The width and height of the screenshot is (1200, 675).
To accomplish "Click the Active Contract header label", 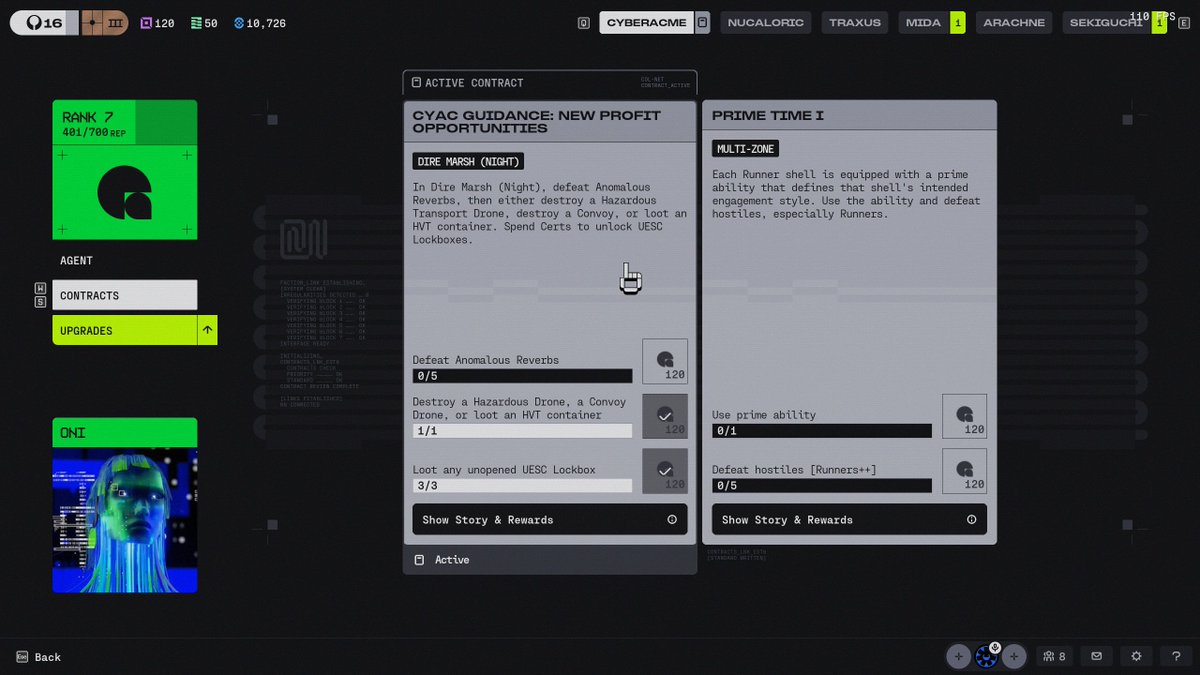I will pos(474,83).
